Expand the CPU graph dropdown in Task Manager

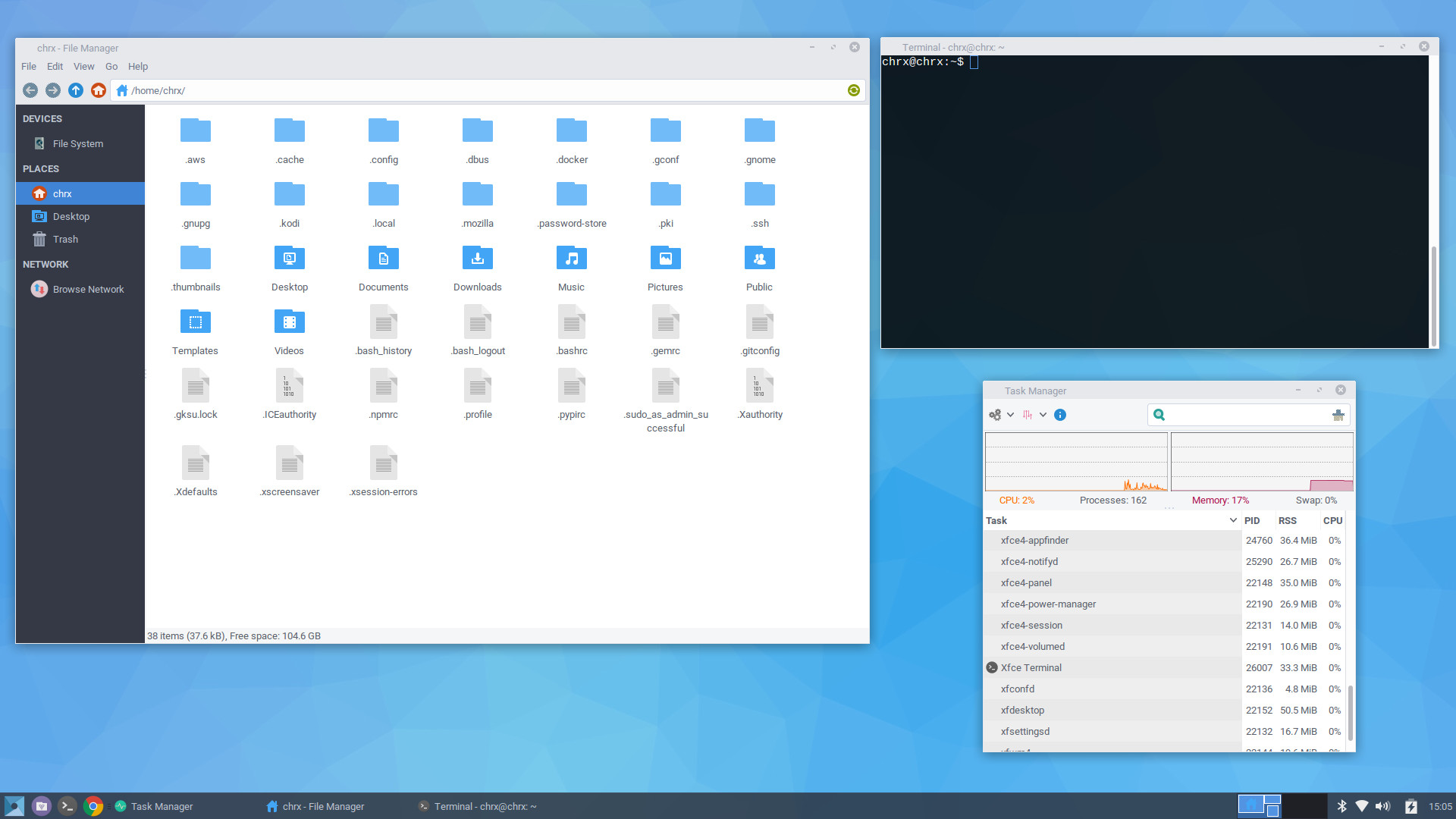coord(1045,414)
